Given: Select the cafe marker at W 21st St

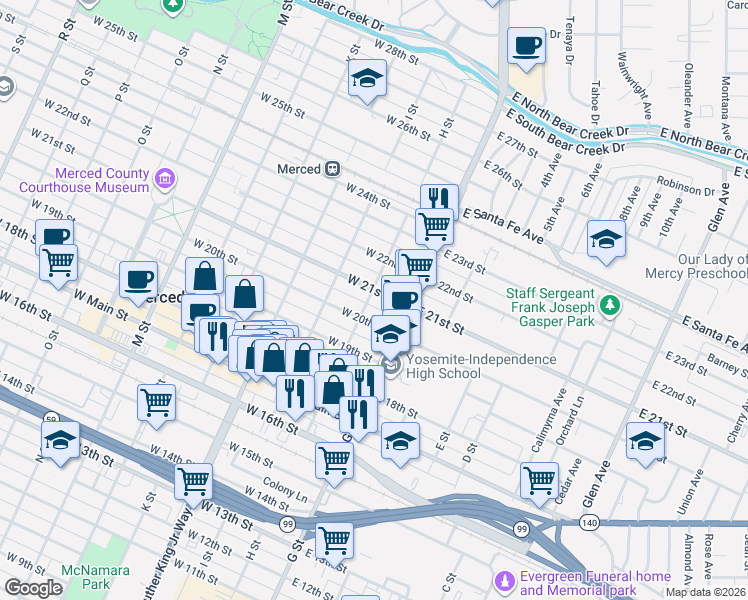Looking at the screenshot, I should (403, 296).
